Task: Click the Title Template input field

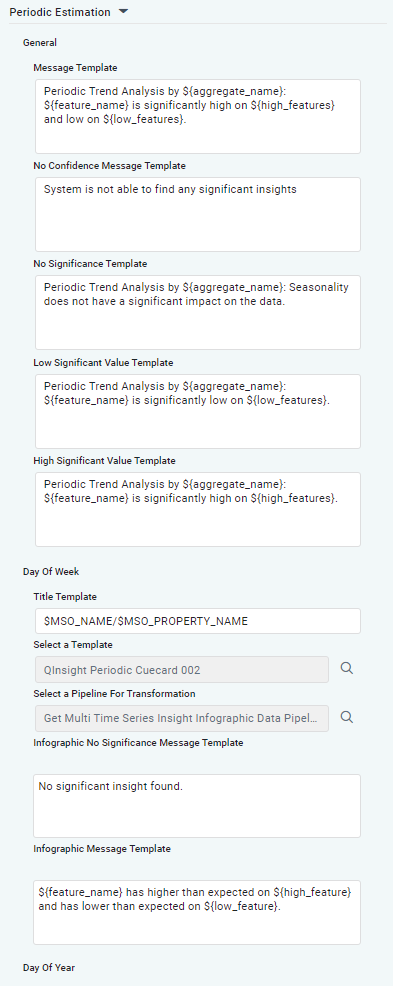Action: coord(197,621)
